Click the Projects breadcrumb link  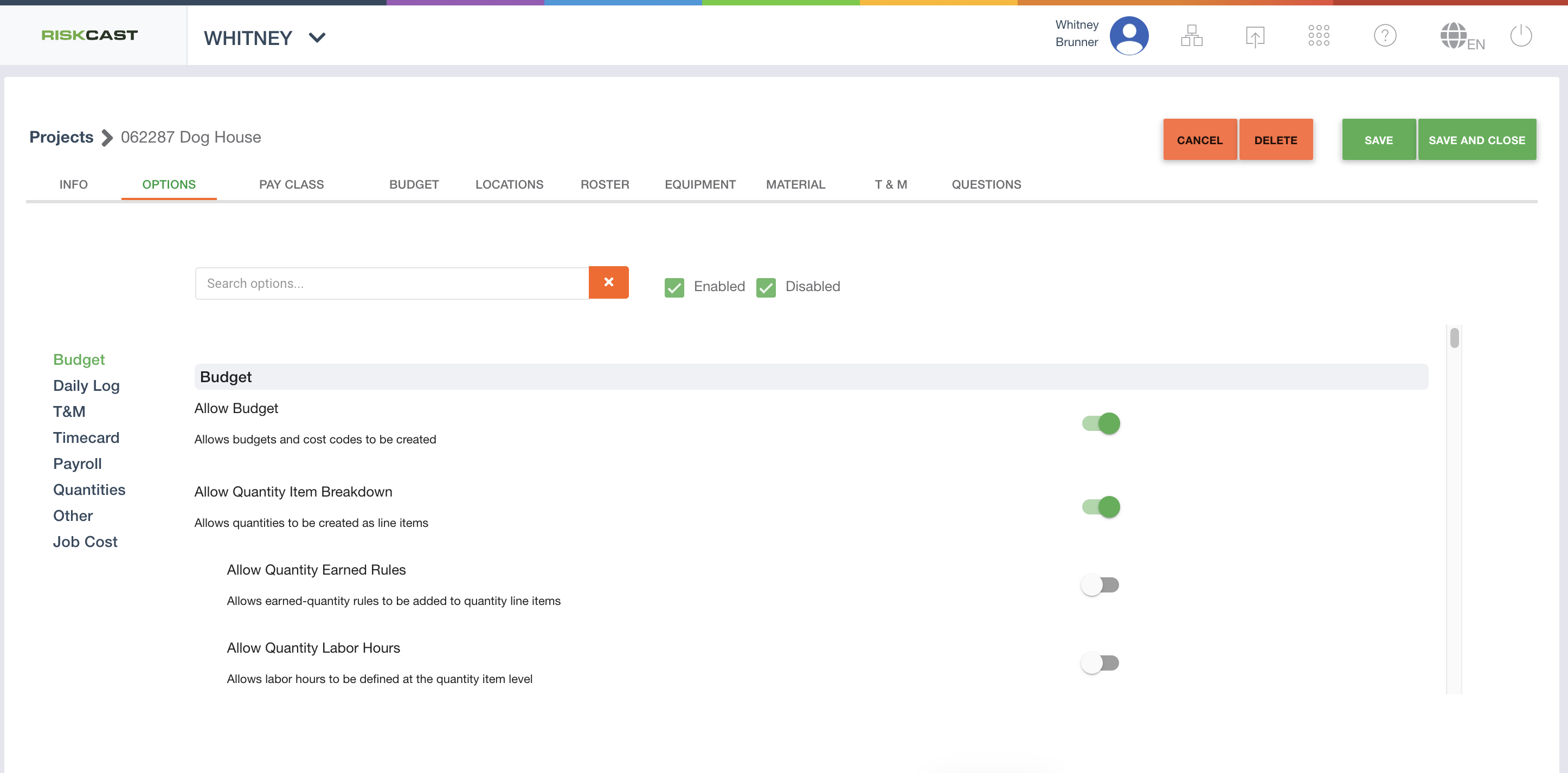click(x=61, y=137)
